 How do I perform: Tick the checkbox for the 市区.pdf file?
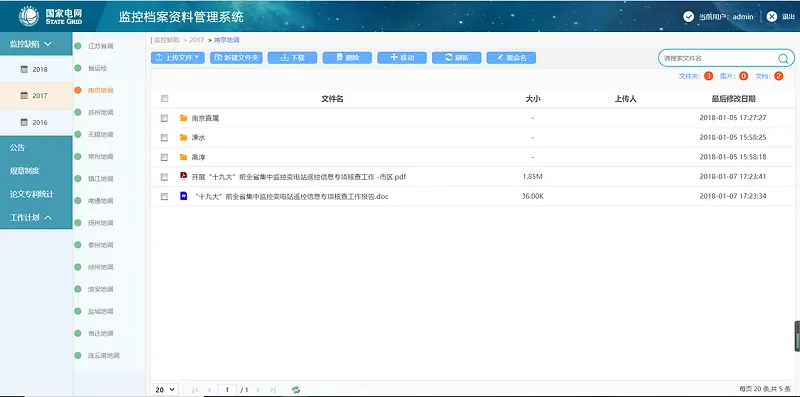point(164,177)
